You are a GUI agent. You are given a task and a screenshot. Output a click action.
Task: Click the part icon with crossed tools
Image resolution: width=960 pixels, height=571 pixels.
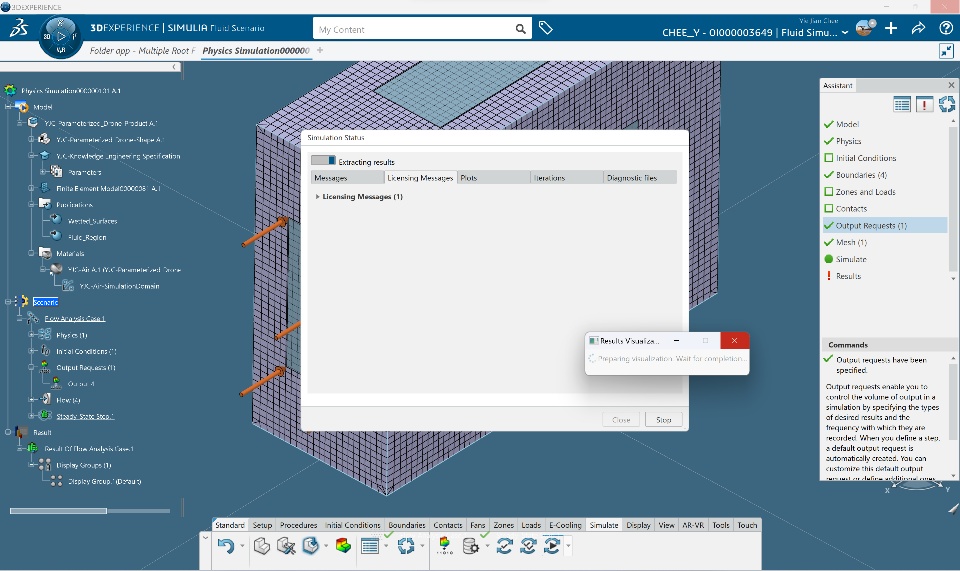(286, 545)
